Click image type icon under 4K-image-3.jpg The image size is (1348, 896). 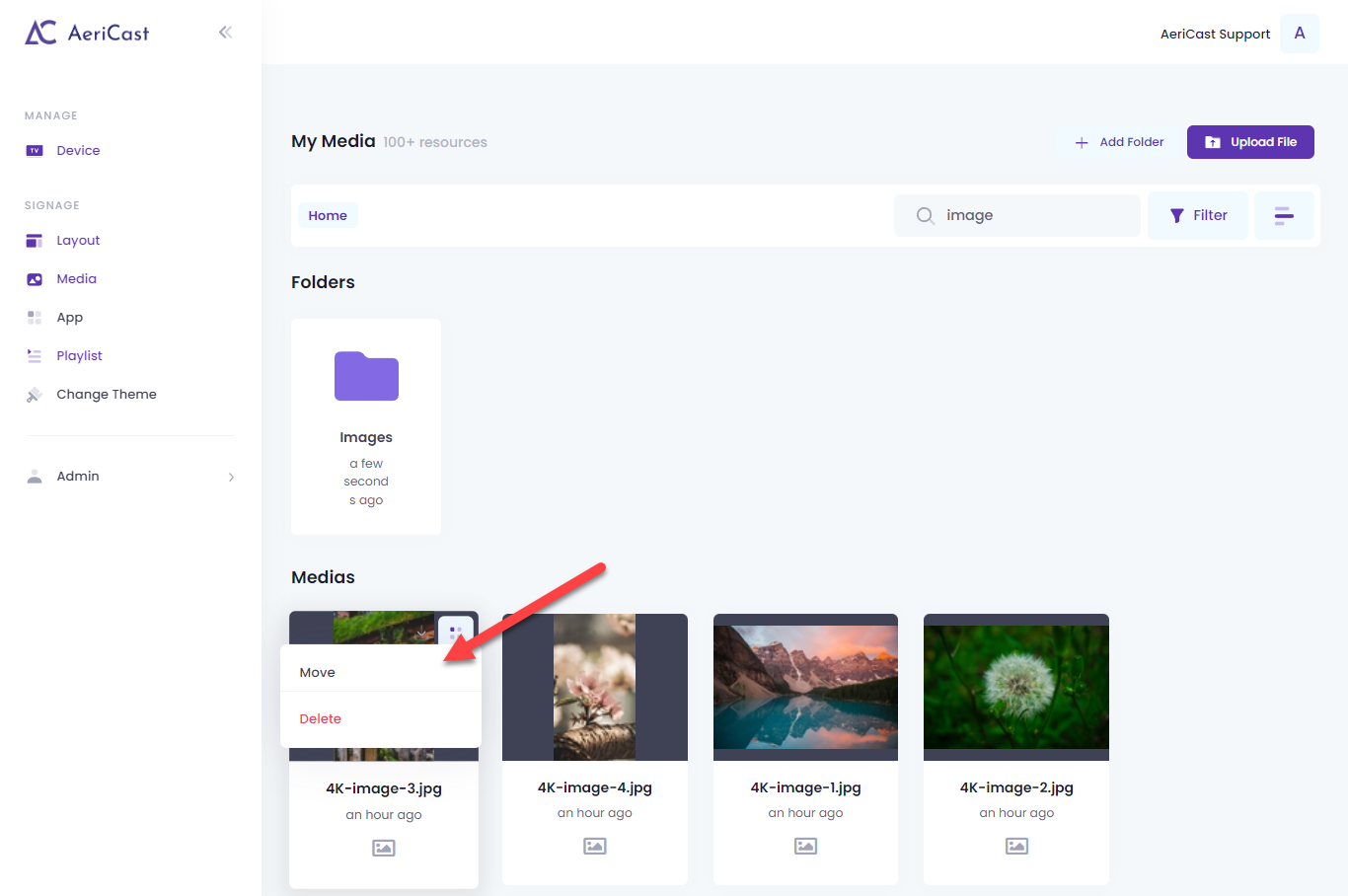coord(384,848)
